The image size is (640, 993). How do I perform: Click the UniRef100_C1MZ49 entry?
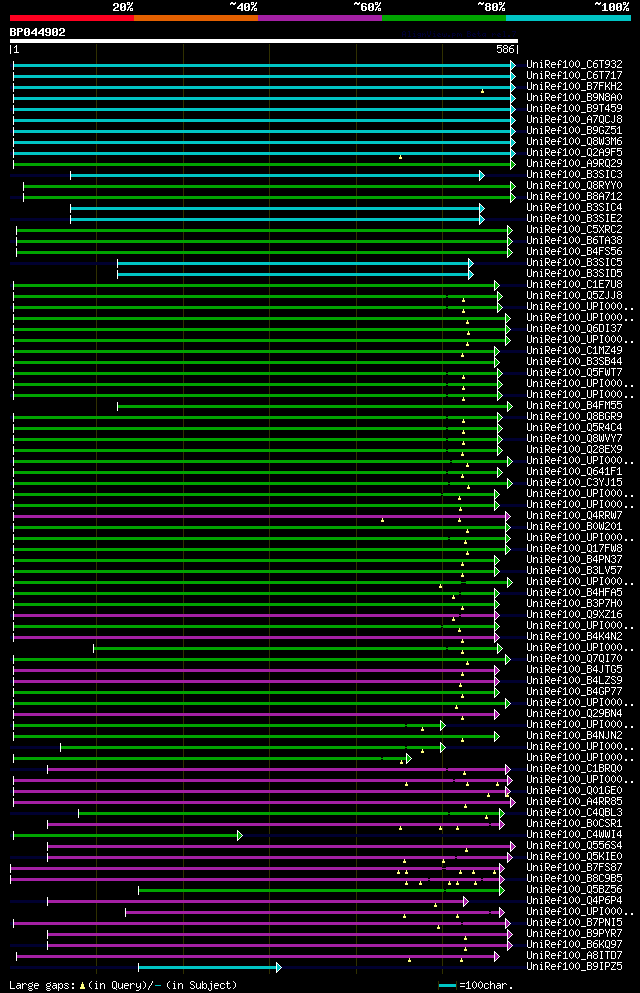click(x=574, y=350)
